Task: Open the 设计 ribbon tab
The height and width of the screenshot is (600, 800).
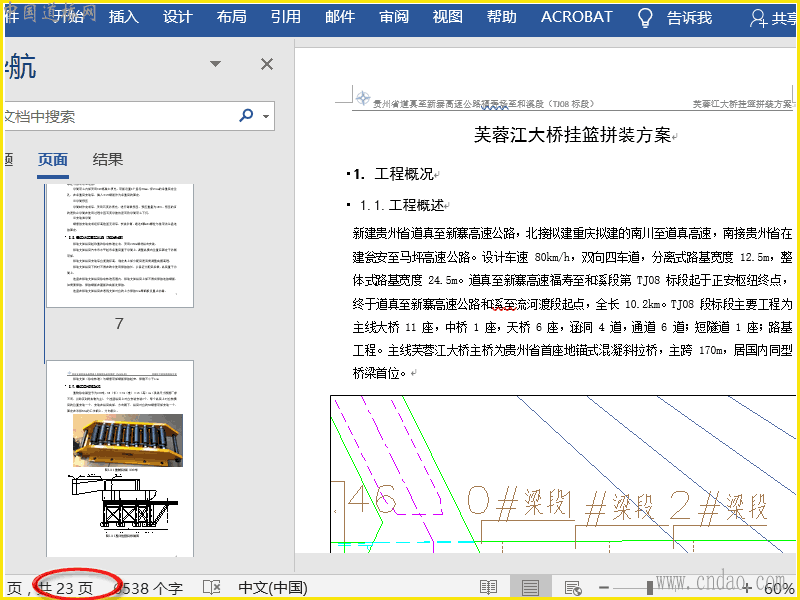Action: (178, 17)
